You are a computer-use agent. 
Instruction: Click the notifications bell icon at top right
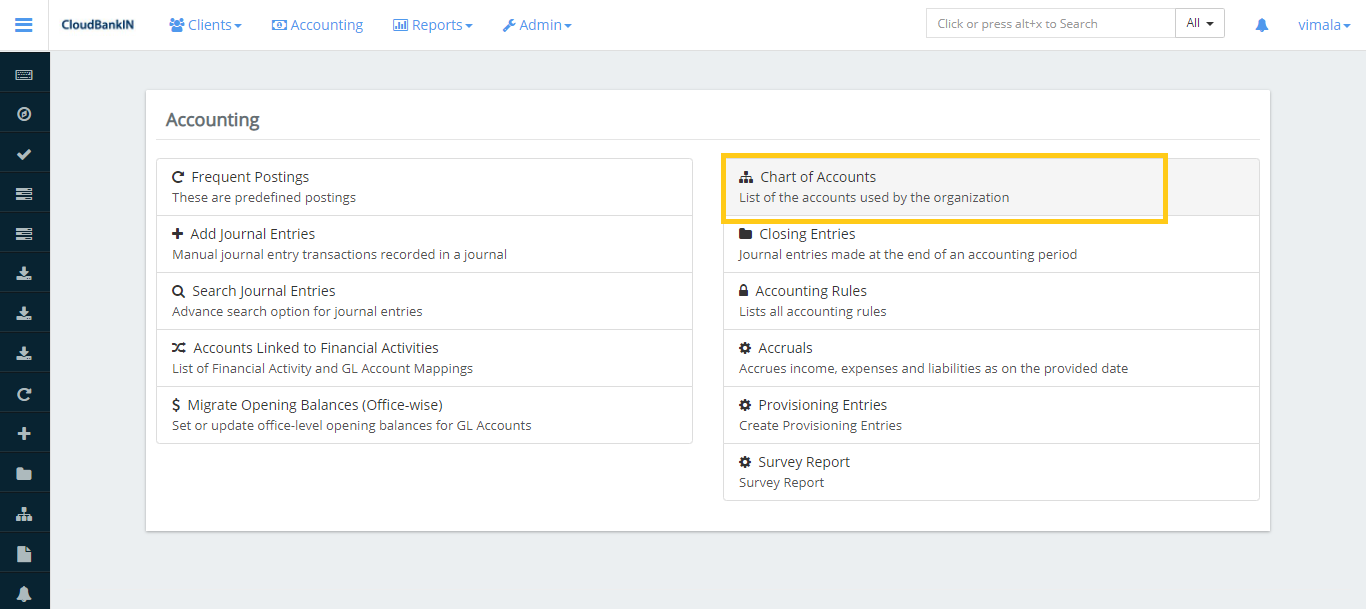(1261, 24)
